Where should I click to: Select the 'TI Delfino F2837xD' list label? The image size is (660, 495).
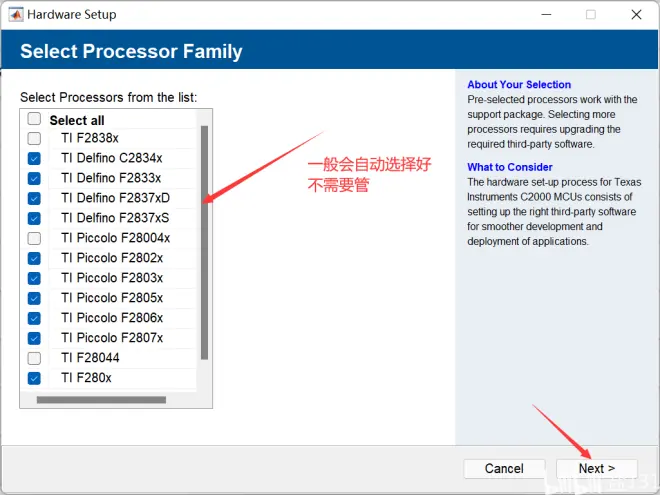[115, 198]
